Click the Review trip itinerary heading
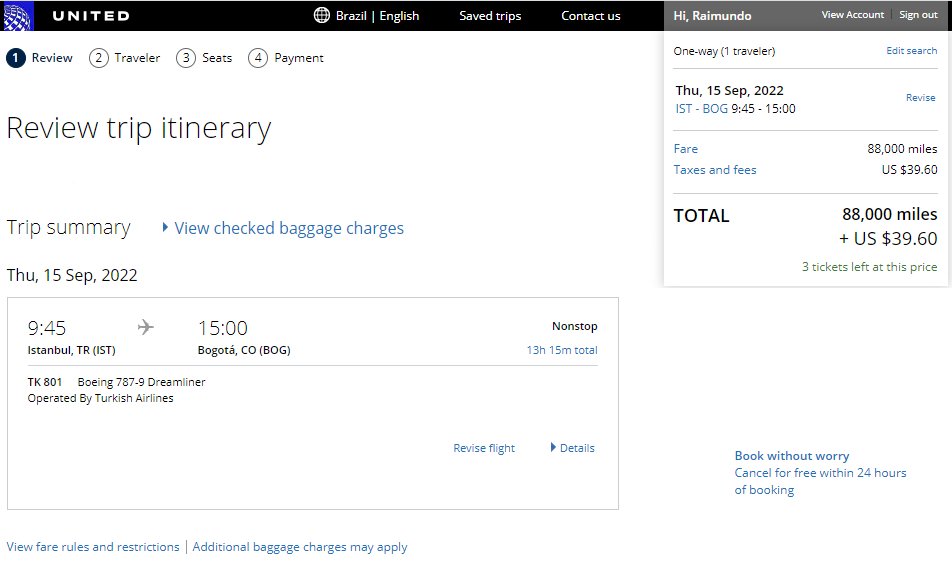 pyautogui.click(x=138, y=129)
